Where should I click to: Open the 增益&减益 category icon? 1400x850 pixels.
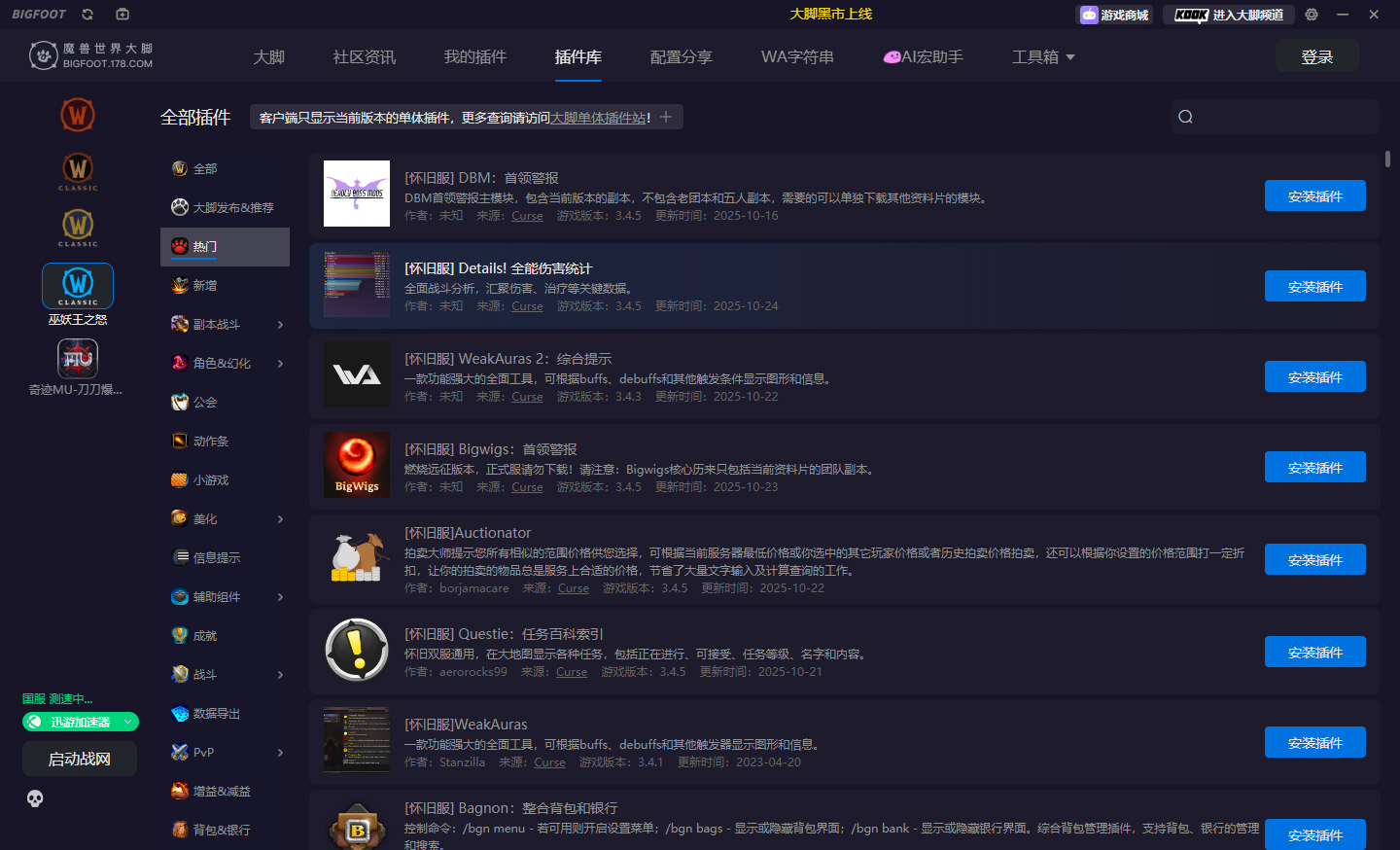(180, 791)
